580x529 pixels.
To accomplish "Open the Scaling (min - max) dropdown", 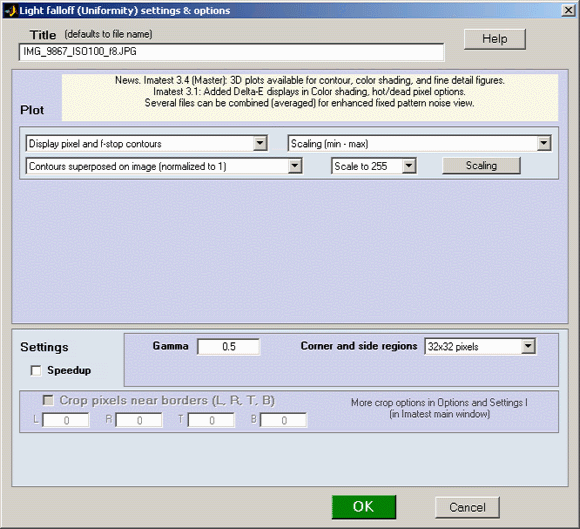I will (419, 144).
